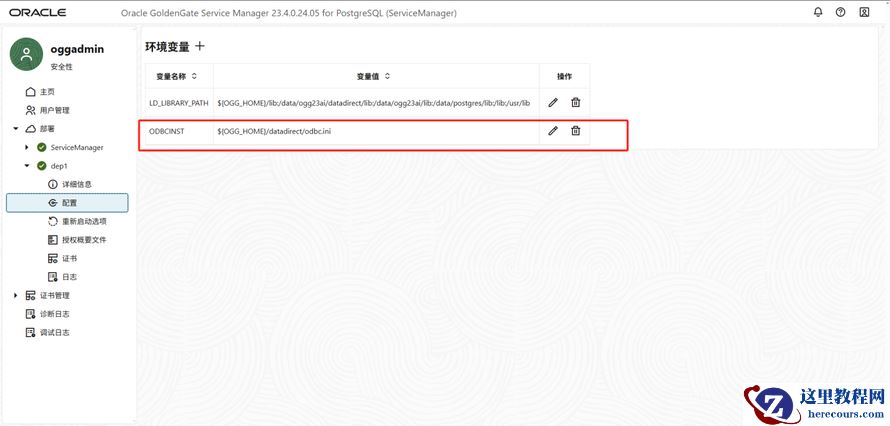Sort by variable value column arrows
This screenshot has height=426, width=890.
click(x=387, y=76)
